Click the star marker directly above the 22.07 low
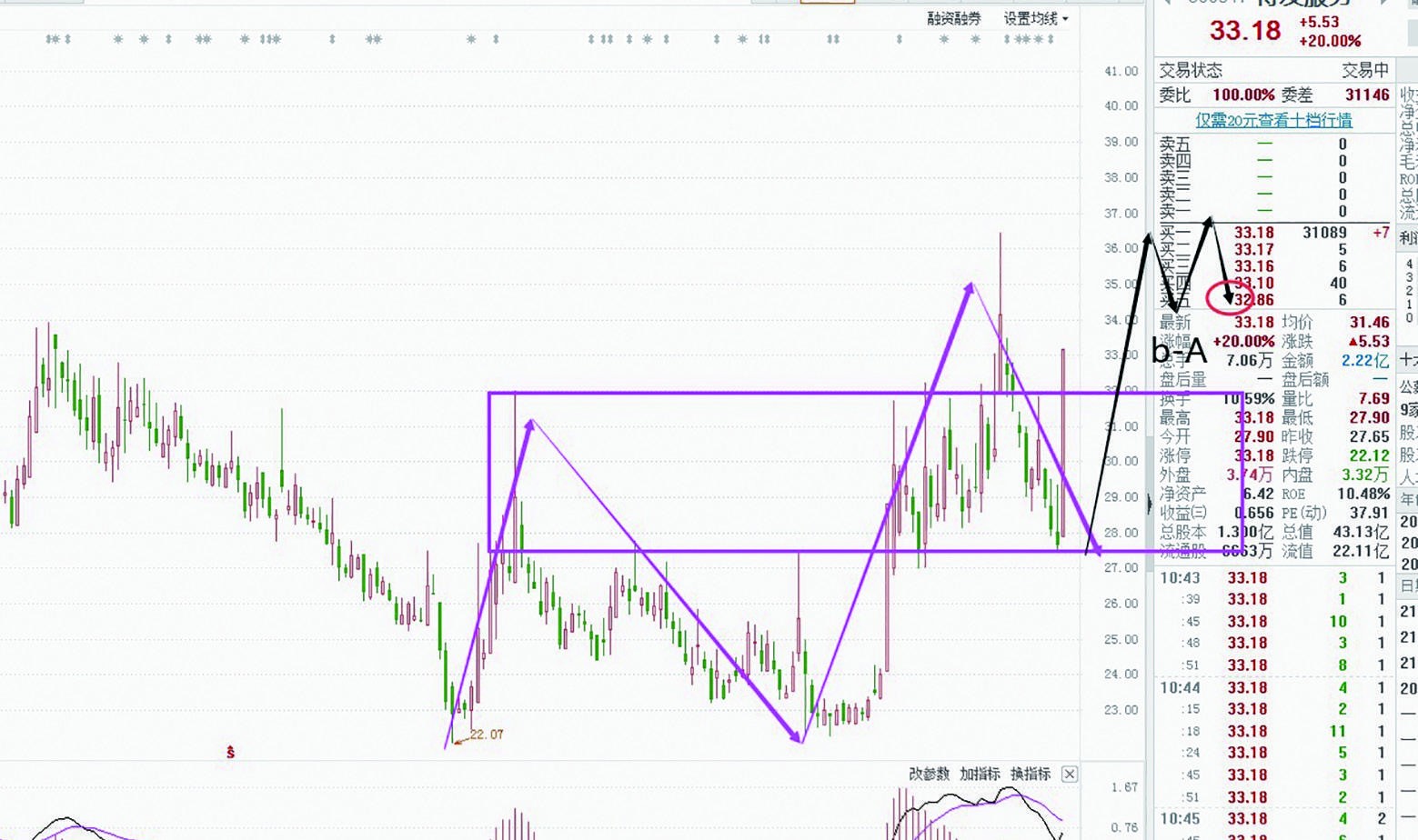Screen dimensions: 1418x840 471,39
